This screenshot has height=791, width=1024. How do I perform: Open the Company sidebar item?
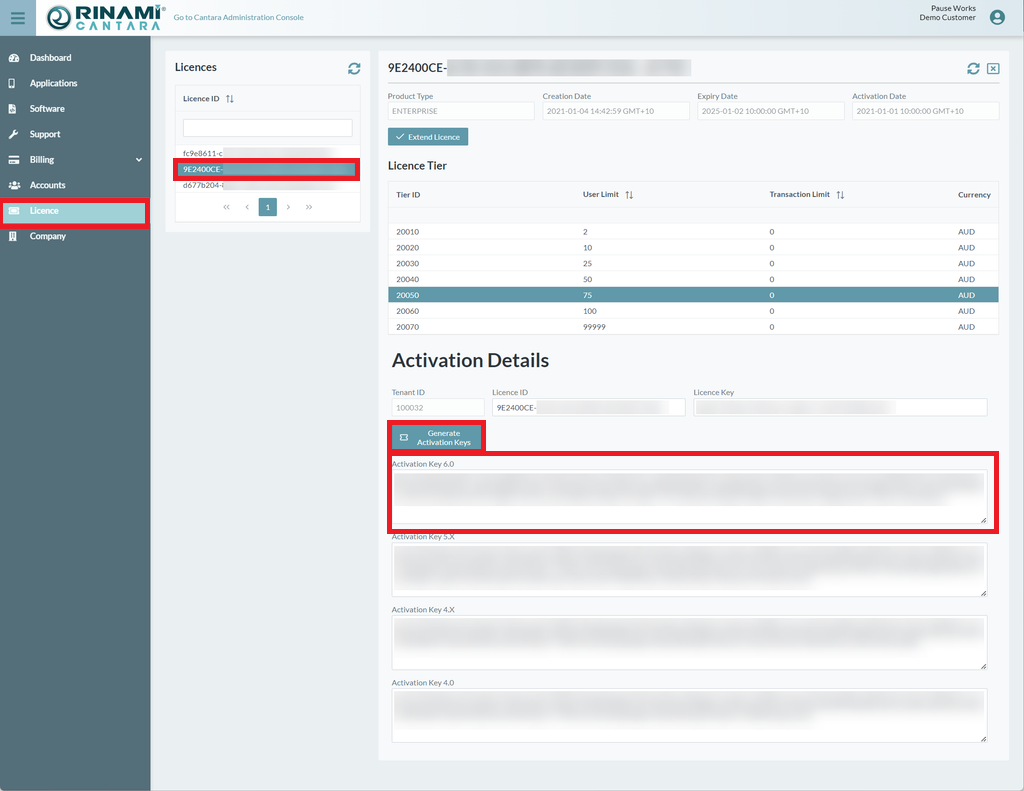coord(47,236)
